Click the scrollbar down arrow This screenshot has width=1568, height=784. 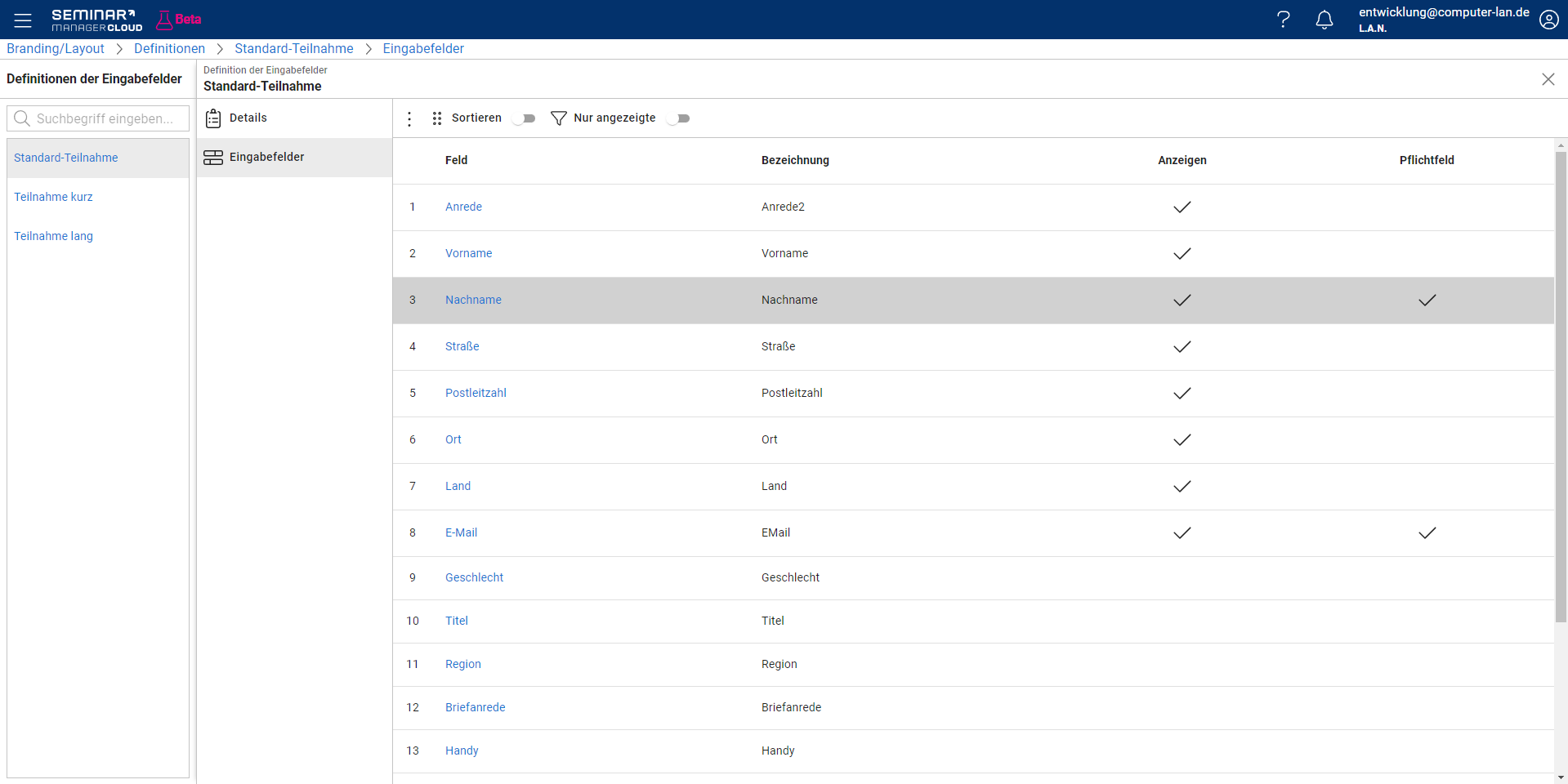tap(1561, 777)
